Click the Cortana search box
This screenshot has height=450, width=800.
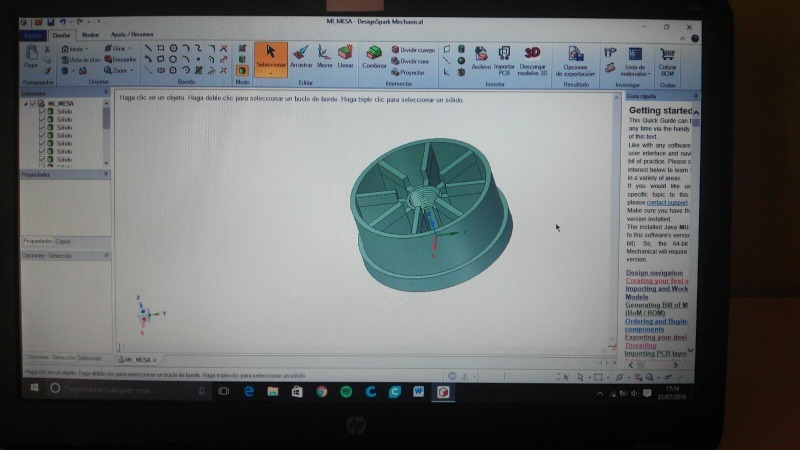click(x=128, y=389)
